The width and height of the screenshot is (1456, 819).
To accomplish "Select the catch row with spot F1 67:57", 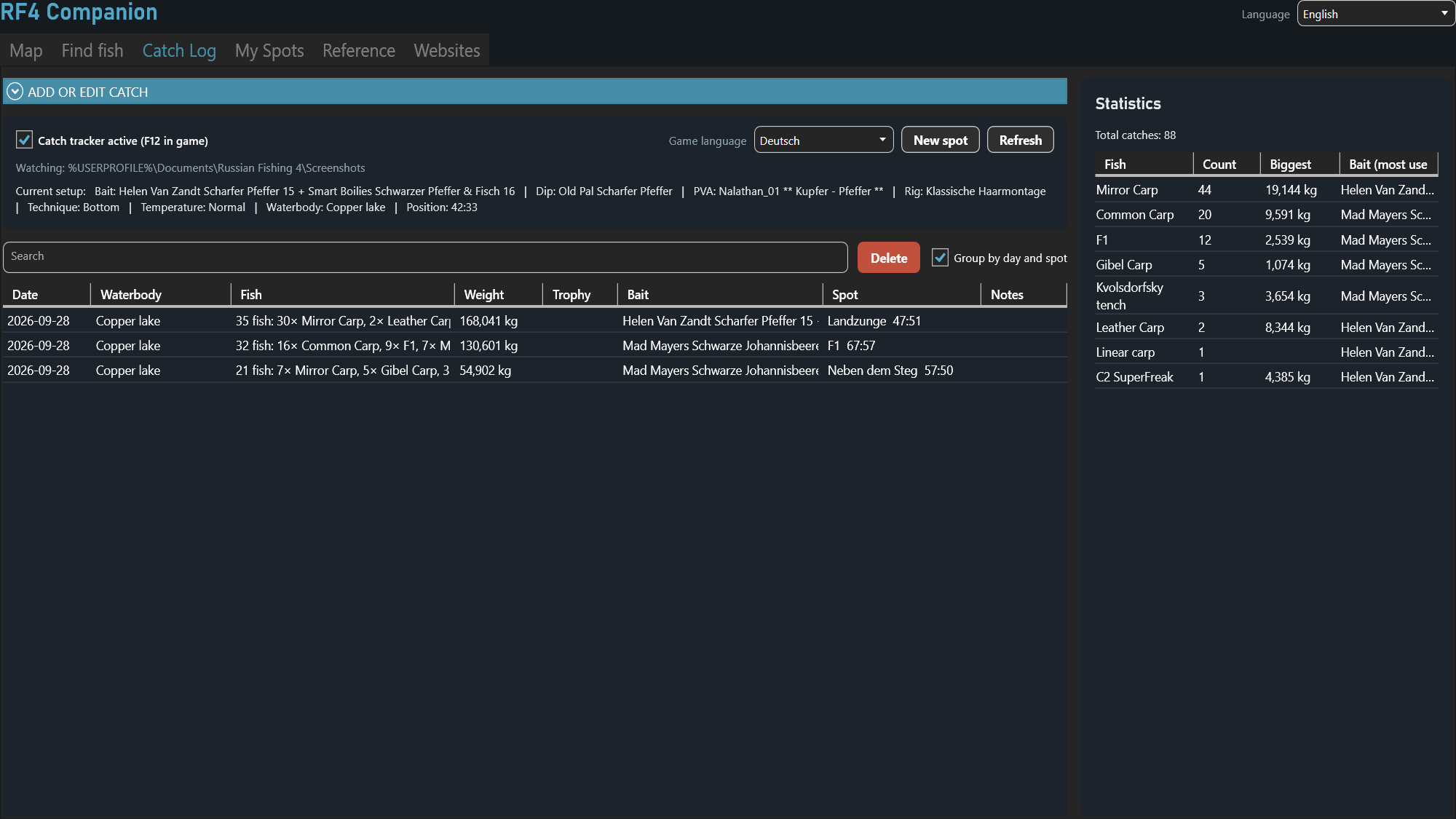I will pyautogui.click(x=535, y=346).
